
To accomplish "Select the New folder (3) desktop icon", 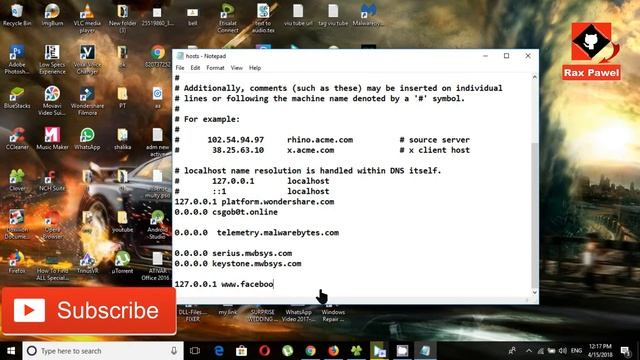I will (122, 18).
